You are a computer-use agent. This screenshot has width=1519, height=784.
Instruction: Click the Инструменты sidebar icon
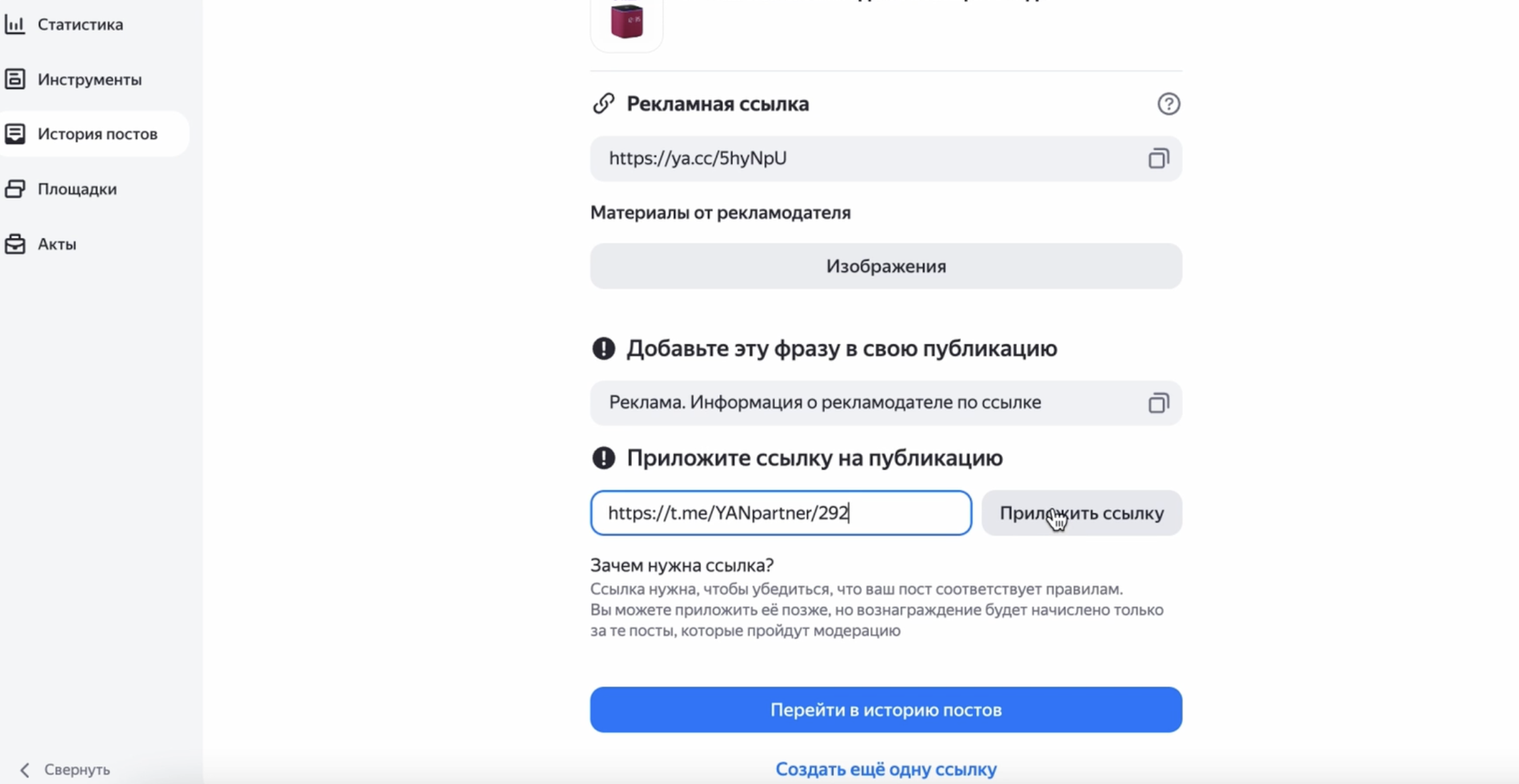15,79
